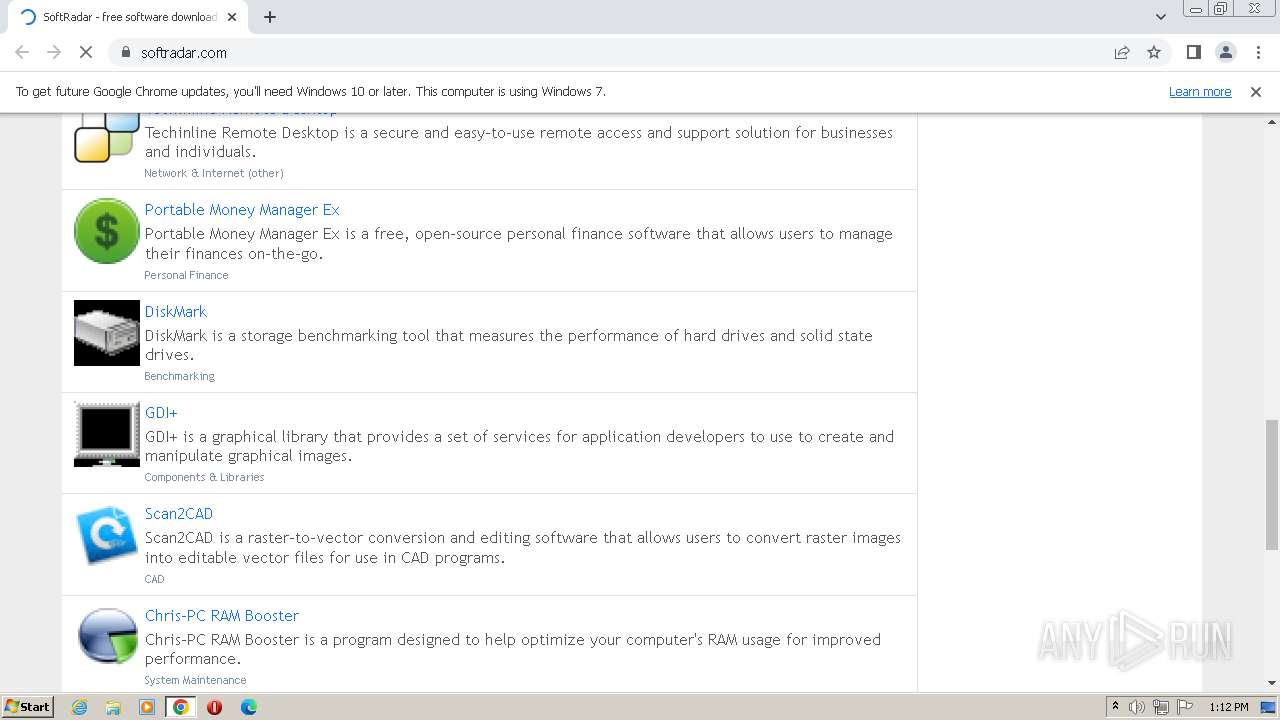
Task: Click the network tray icon
Action: click(1161, 707)
